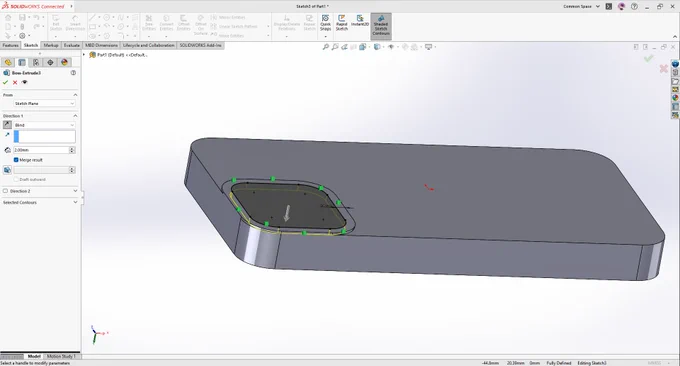Image resolution: width=680 pixels, height=366 pixels.
Task: Open the Evaluate ribbon tab
Action: tap(72, 45)
